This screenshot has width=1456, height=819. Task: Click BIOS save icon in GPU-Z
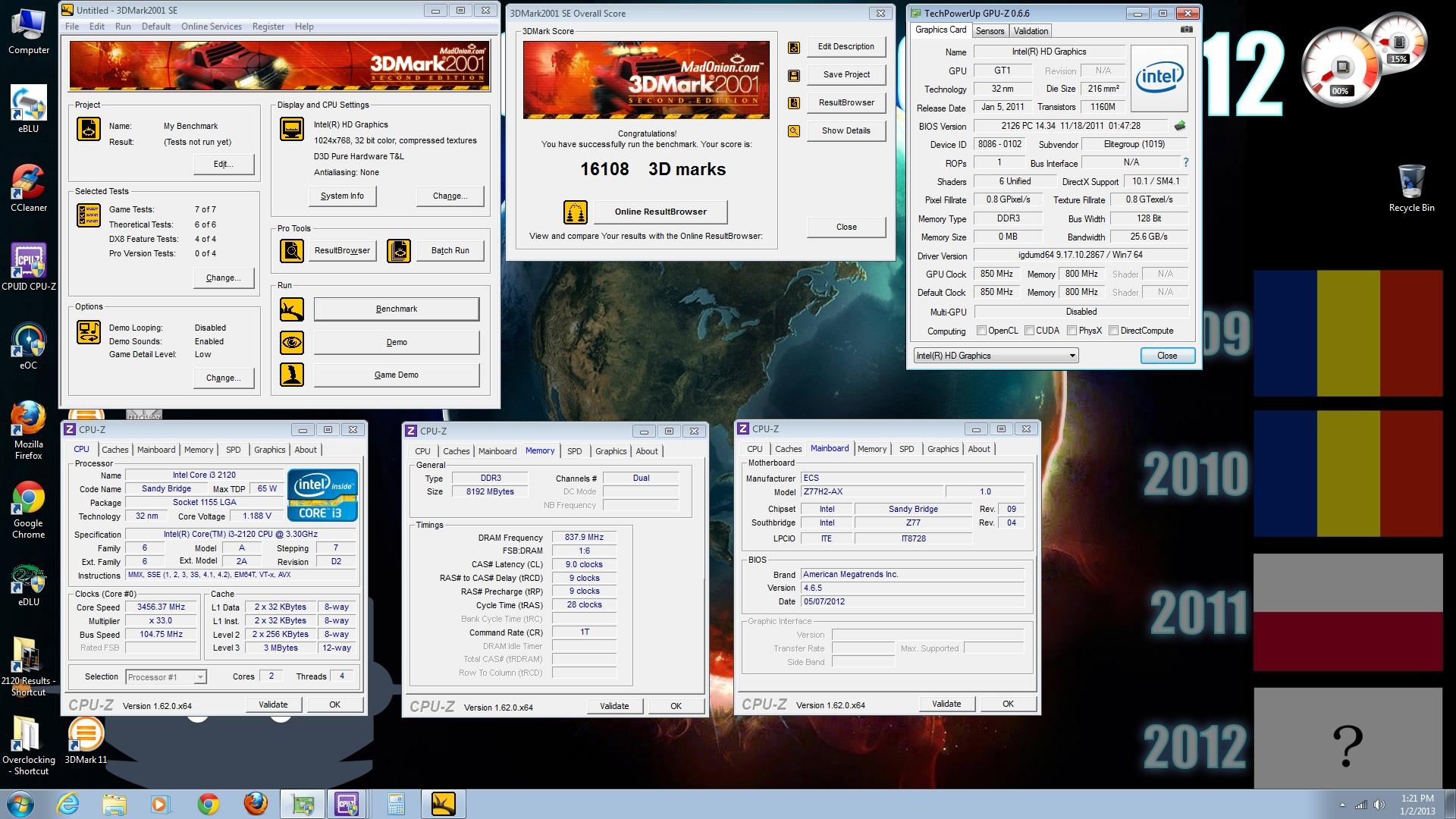point(1180,126)
